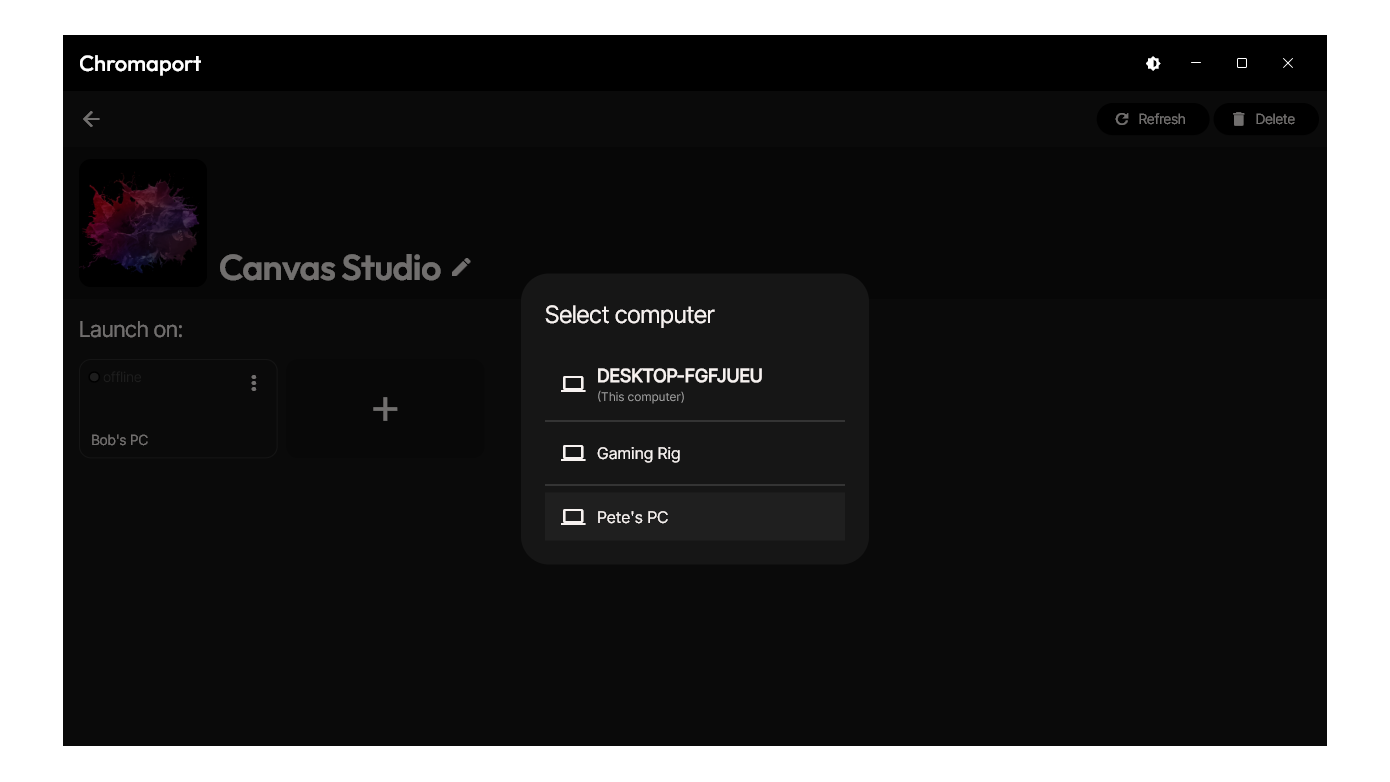Click the laptop icon beside Pete's PC
The image size is (1390, 782).
tap(573, 517)
